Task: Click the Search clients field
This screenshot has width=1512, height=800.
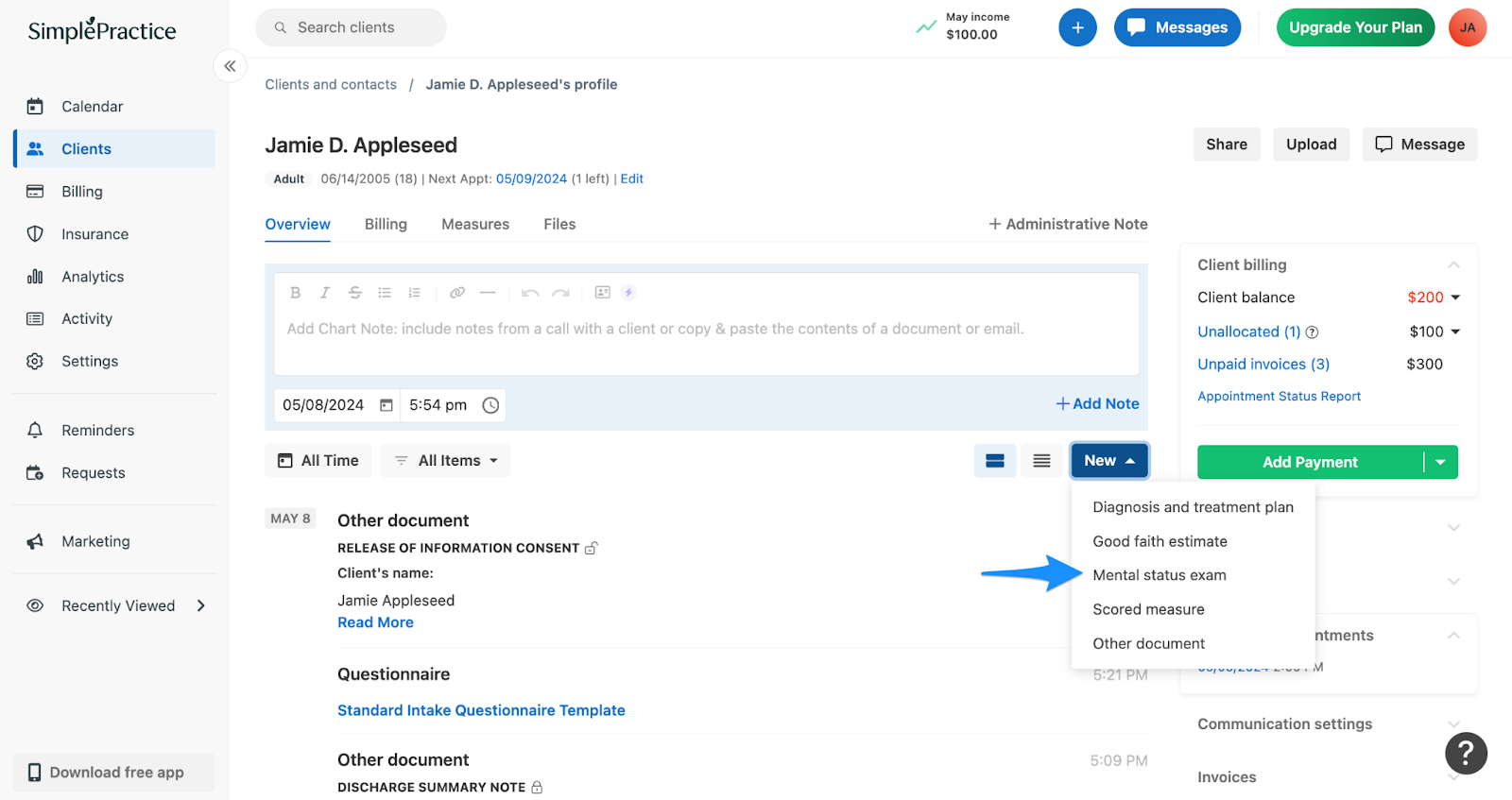Action: coord(351,27)
